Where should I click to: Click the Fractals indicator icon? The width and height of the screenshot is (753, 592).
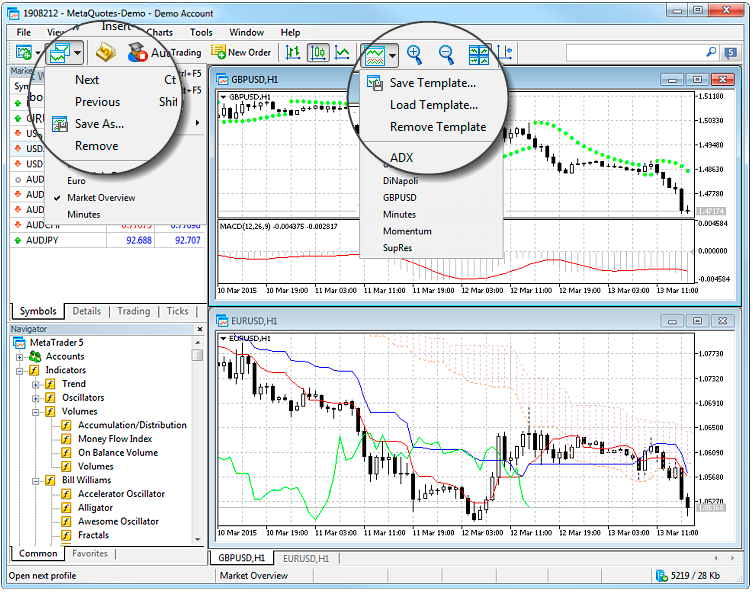[x=66, y=535]
